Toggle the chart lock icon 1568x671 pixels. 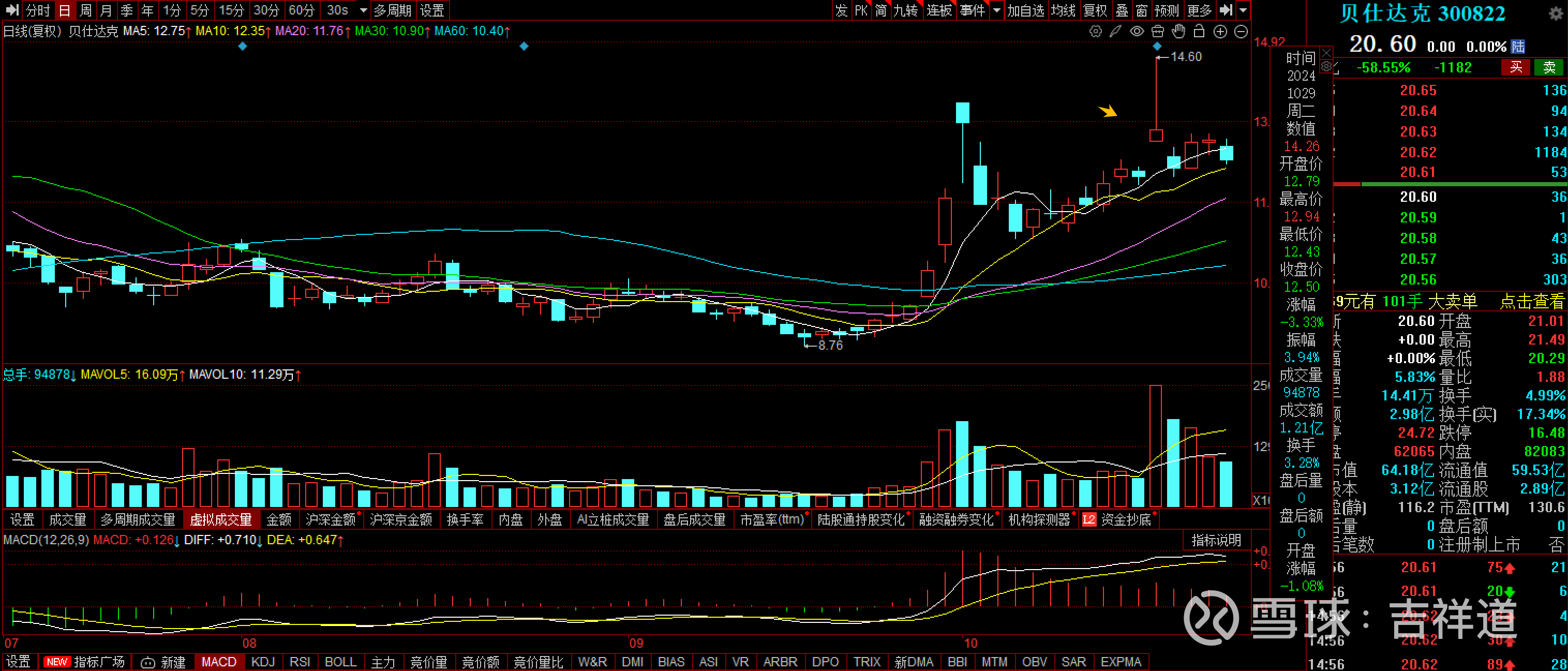pos(1199,32)
